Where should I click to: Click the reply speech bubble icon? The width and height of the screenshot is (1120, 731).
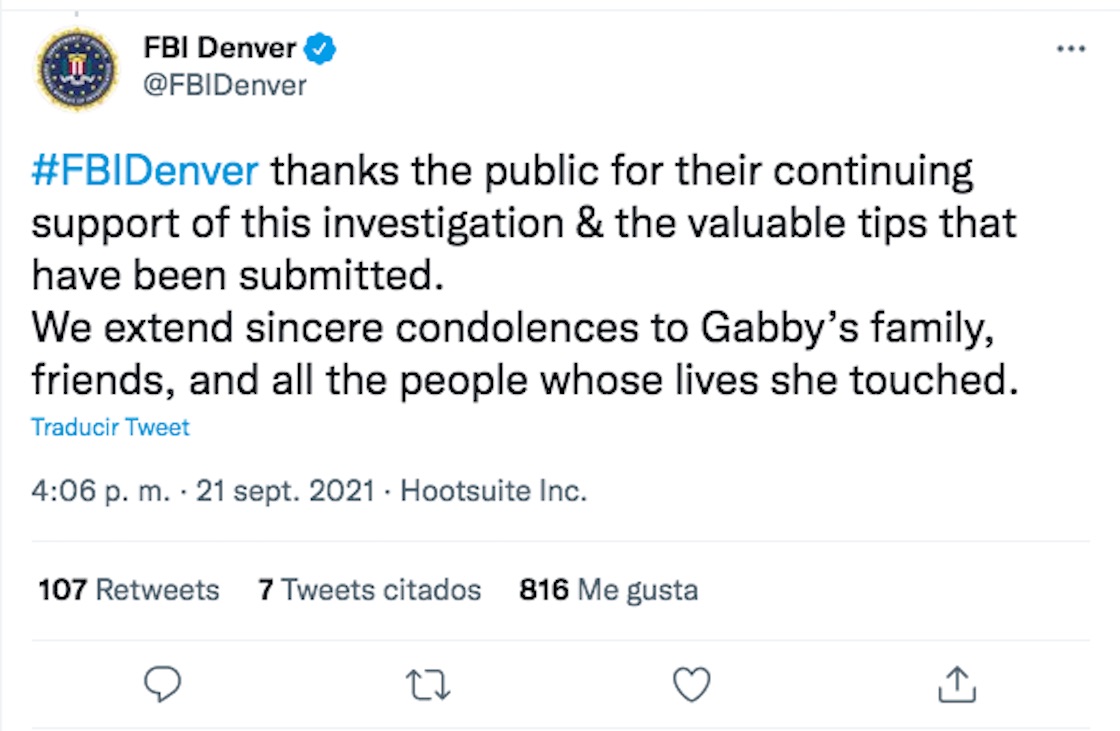point(161,685)
